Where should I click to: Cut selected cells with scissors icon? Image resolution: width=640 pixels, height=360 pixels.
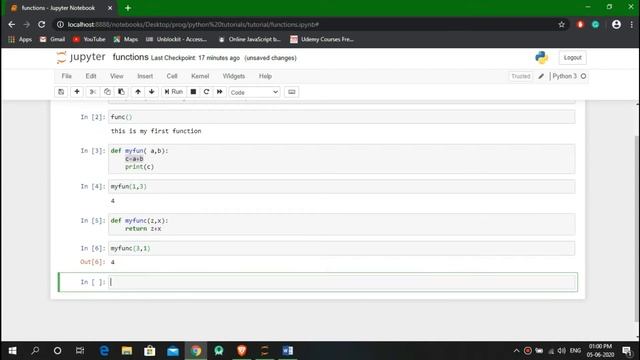point(93,92)
